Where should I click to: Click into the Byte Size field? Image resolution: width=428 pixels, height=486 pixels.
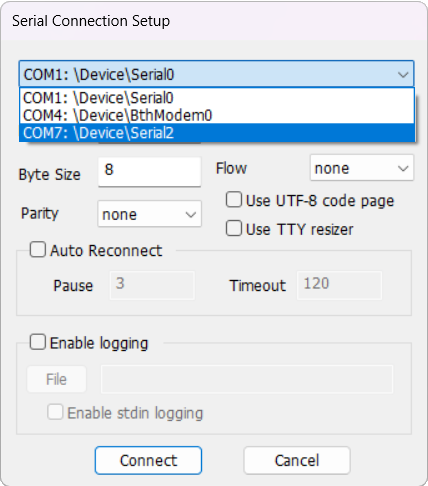149,172
